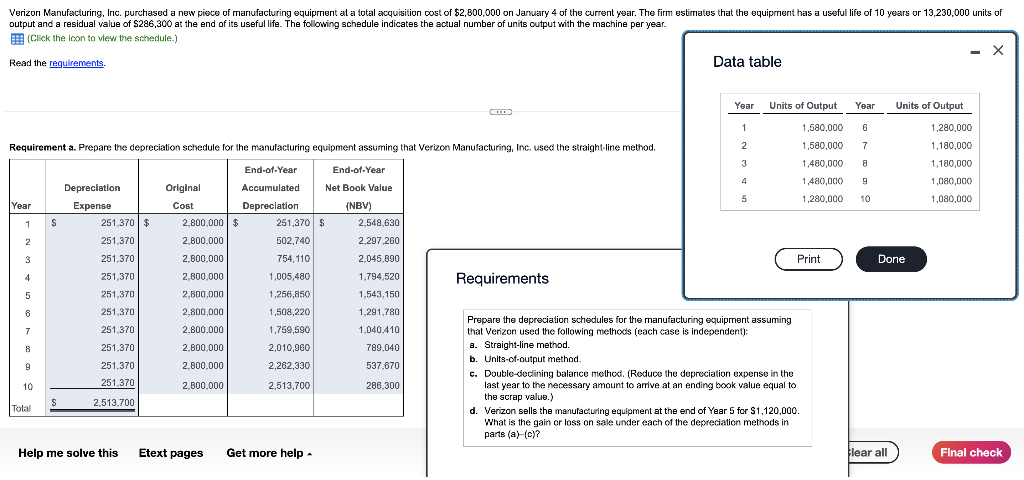1024x480 pixels.
Task: Click requirement d. about selling equipment
Action: [633, 421]
